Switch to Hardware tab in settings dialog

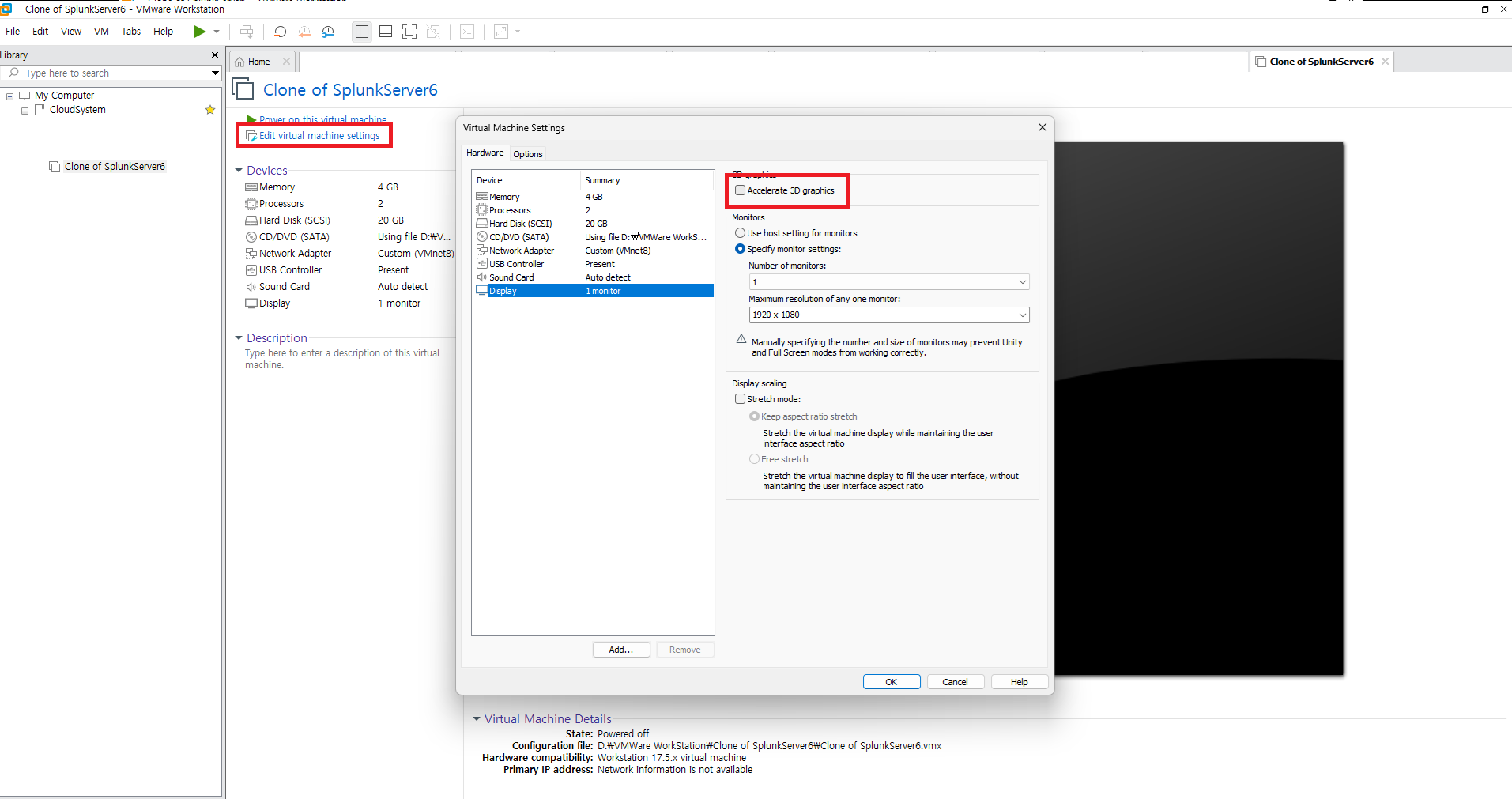point(485,153)
